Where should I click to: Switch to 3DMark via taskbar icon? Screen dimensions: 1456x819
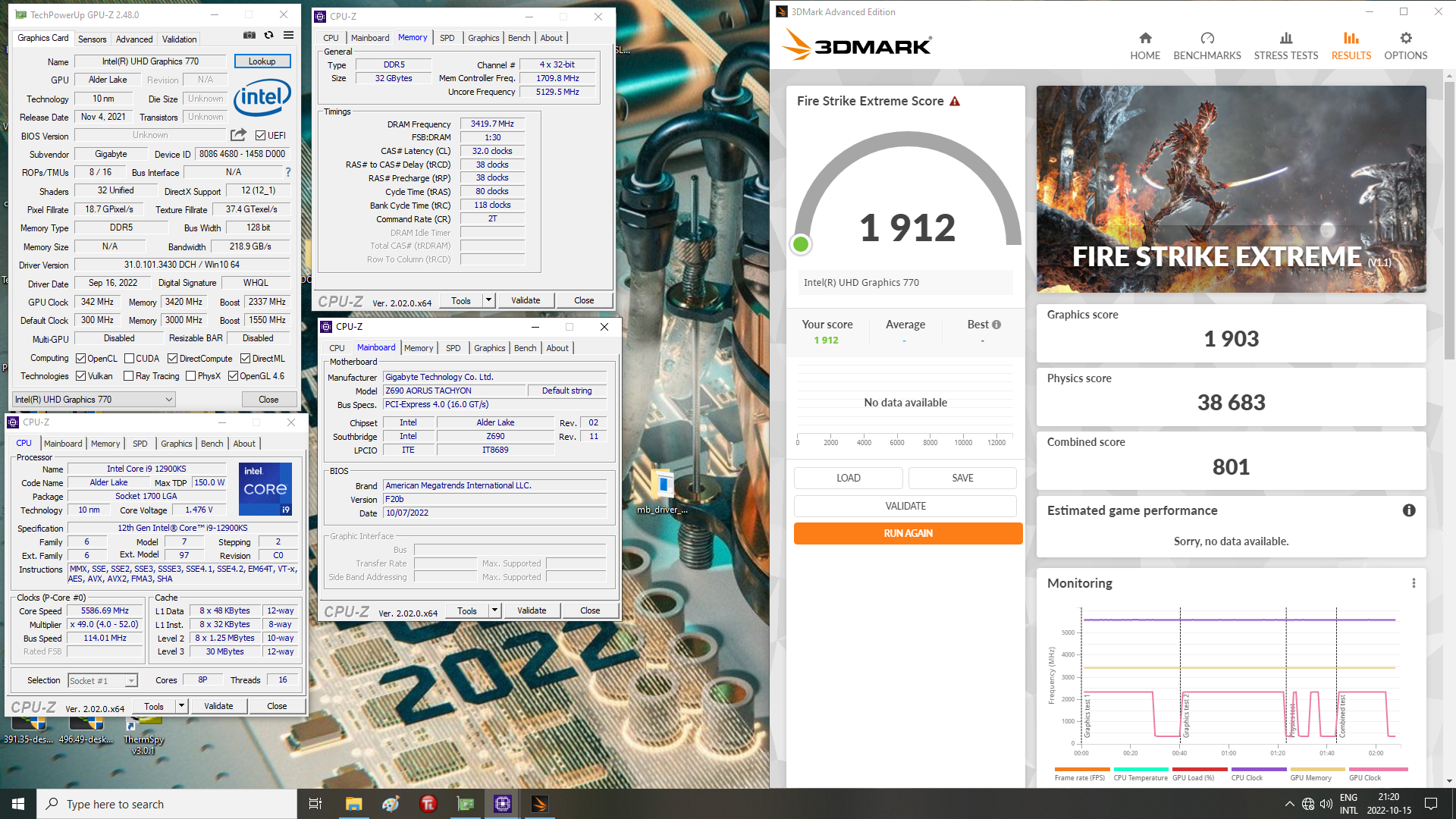pos(539,804)
